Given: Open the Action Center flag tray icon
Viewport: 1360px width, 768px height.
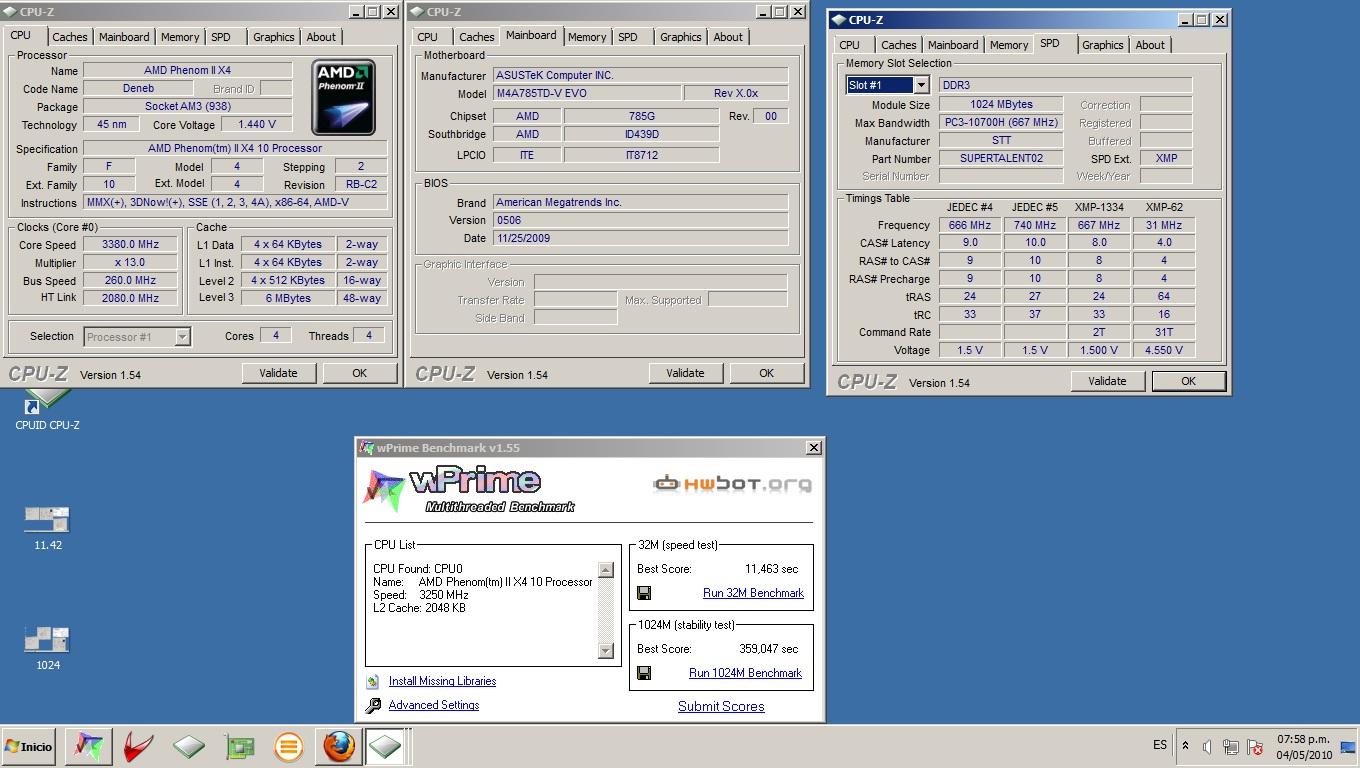Looking at the screenshot, I should click(1255, 746).
